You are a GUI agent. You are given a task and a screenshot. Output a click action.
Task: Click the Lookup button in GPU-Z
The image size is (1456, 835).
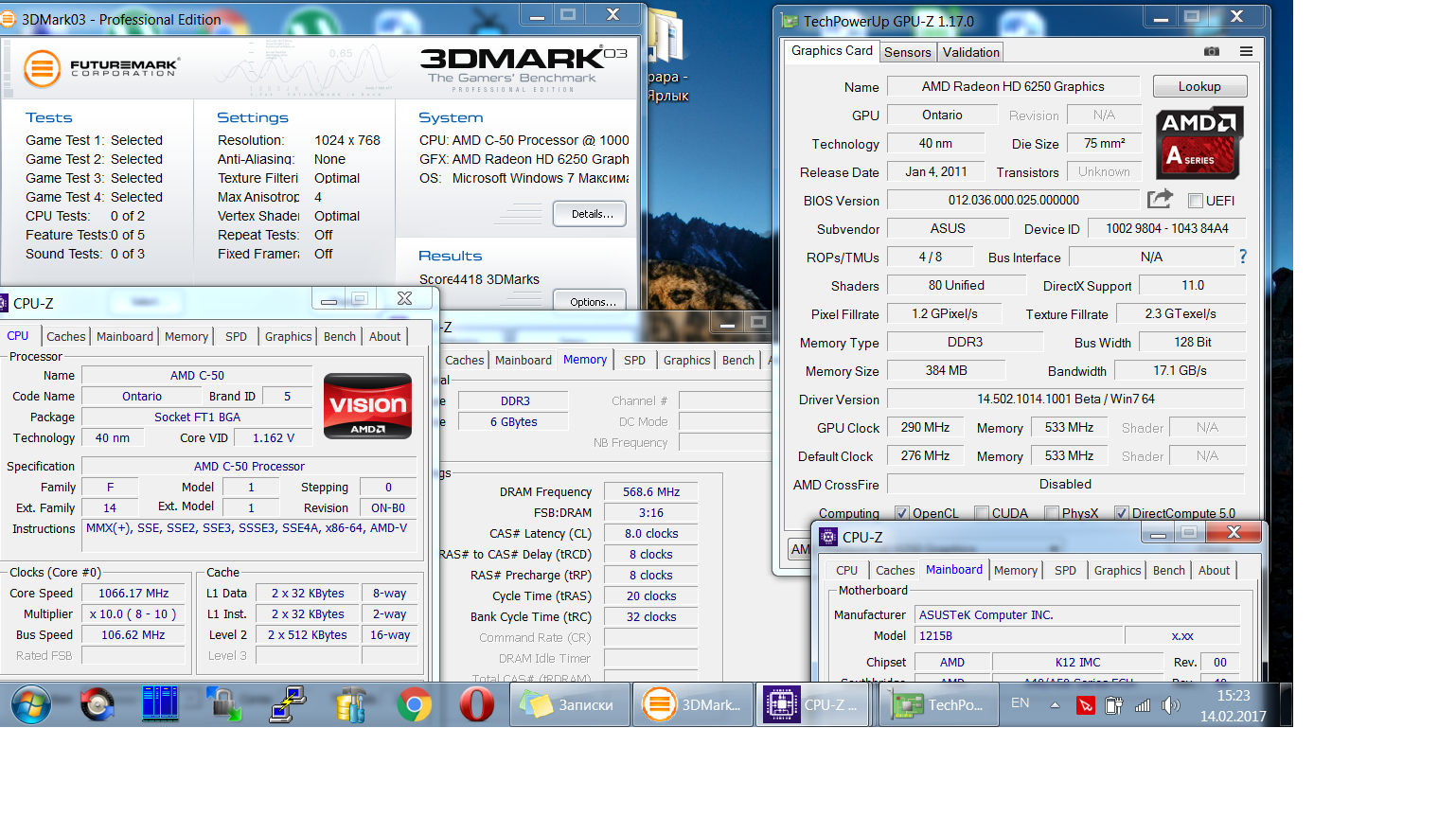click(x=1199, y=86)
